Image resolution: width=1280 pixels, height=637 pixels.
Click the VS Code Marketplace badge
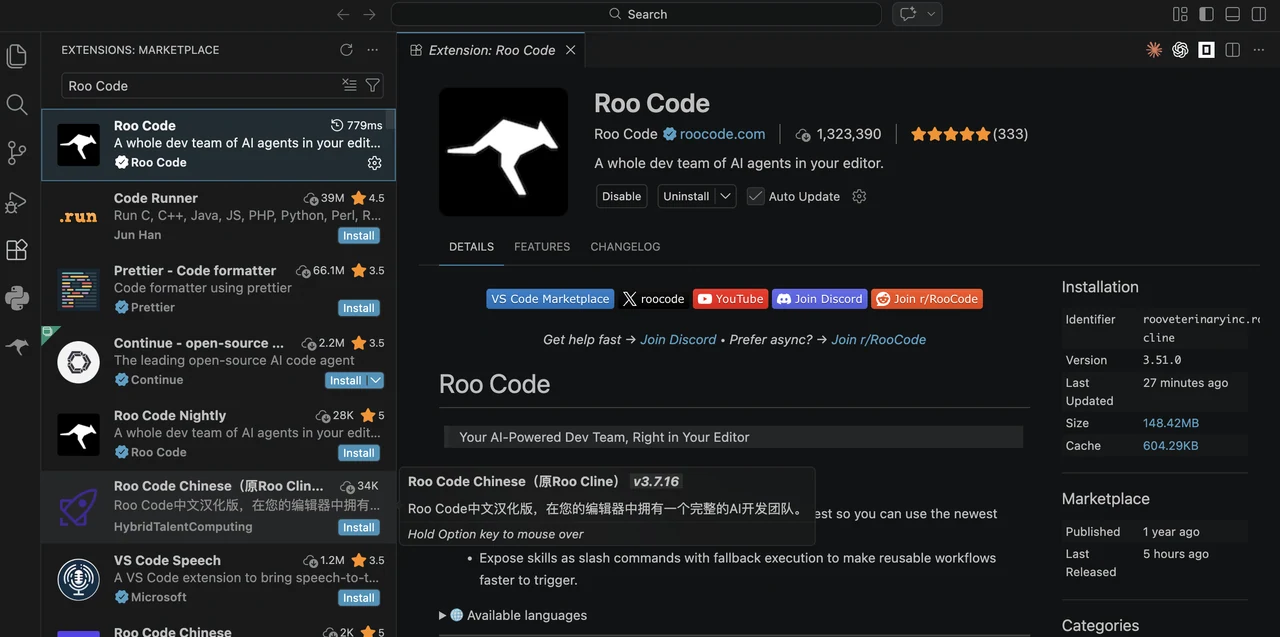pyautogui.click(x=550, y=299)
